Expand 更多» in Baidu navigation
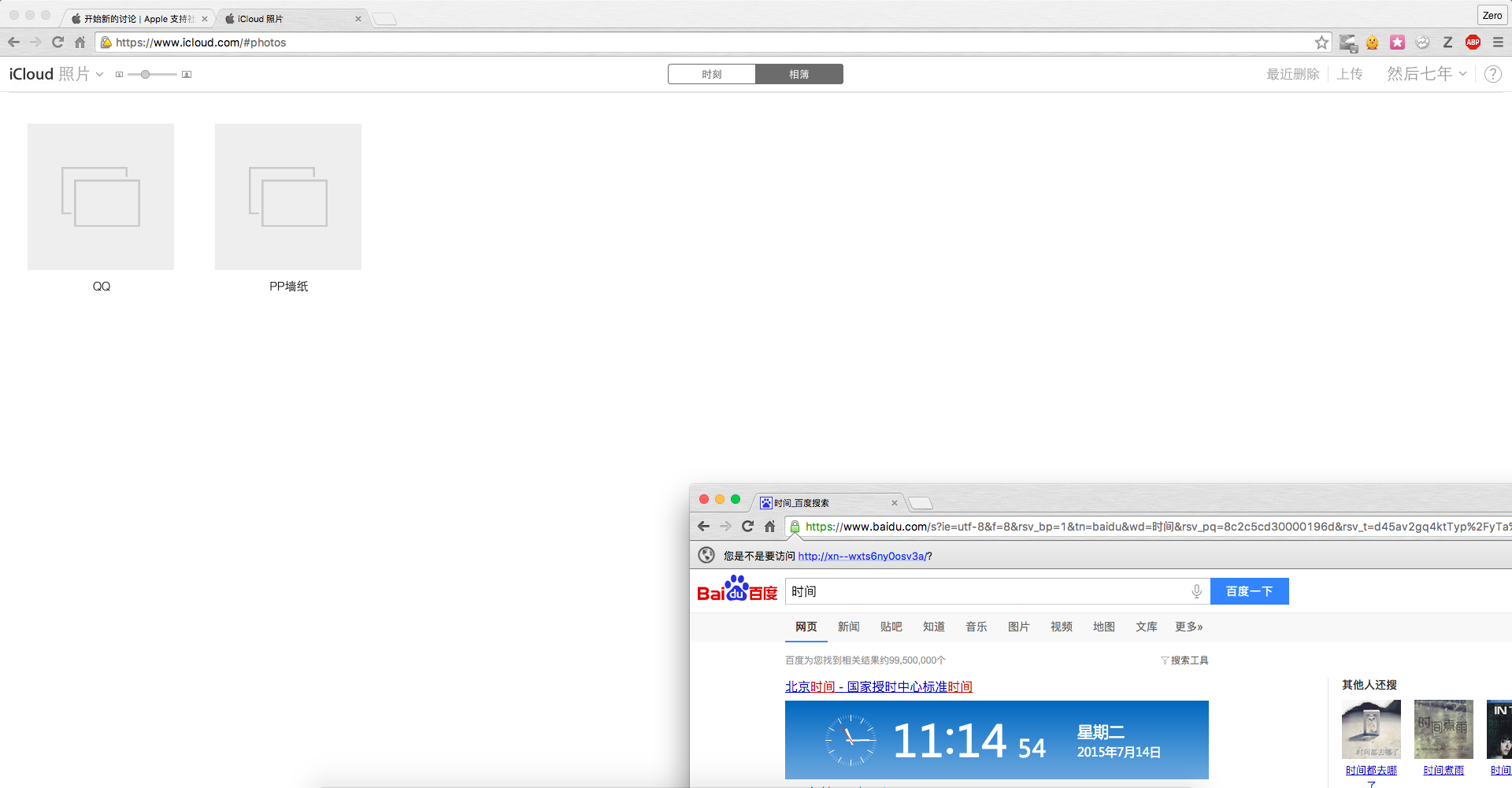 coord(1188,627)
